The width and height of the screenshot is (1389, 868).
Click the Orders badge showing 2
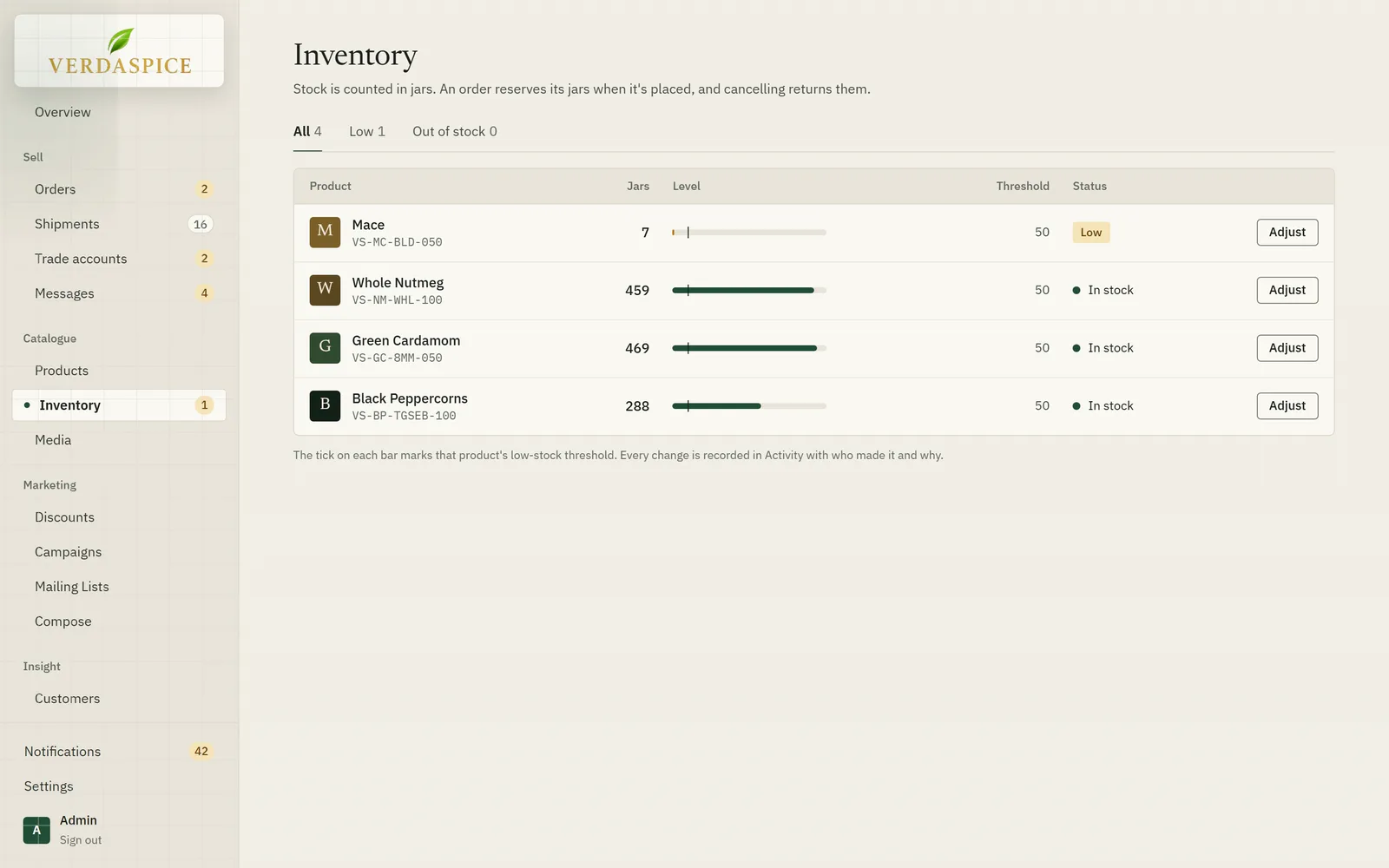(204, 189)
